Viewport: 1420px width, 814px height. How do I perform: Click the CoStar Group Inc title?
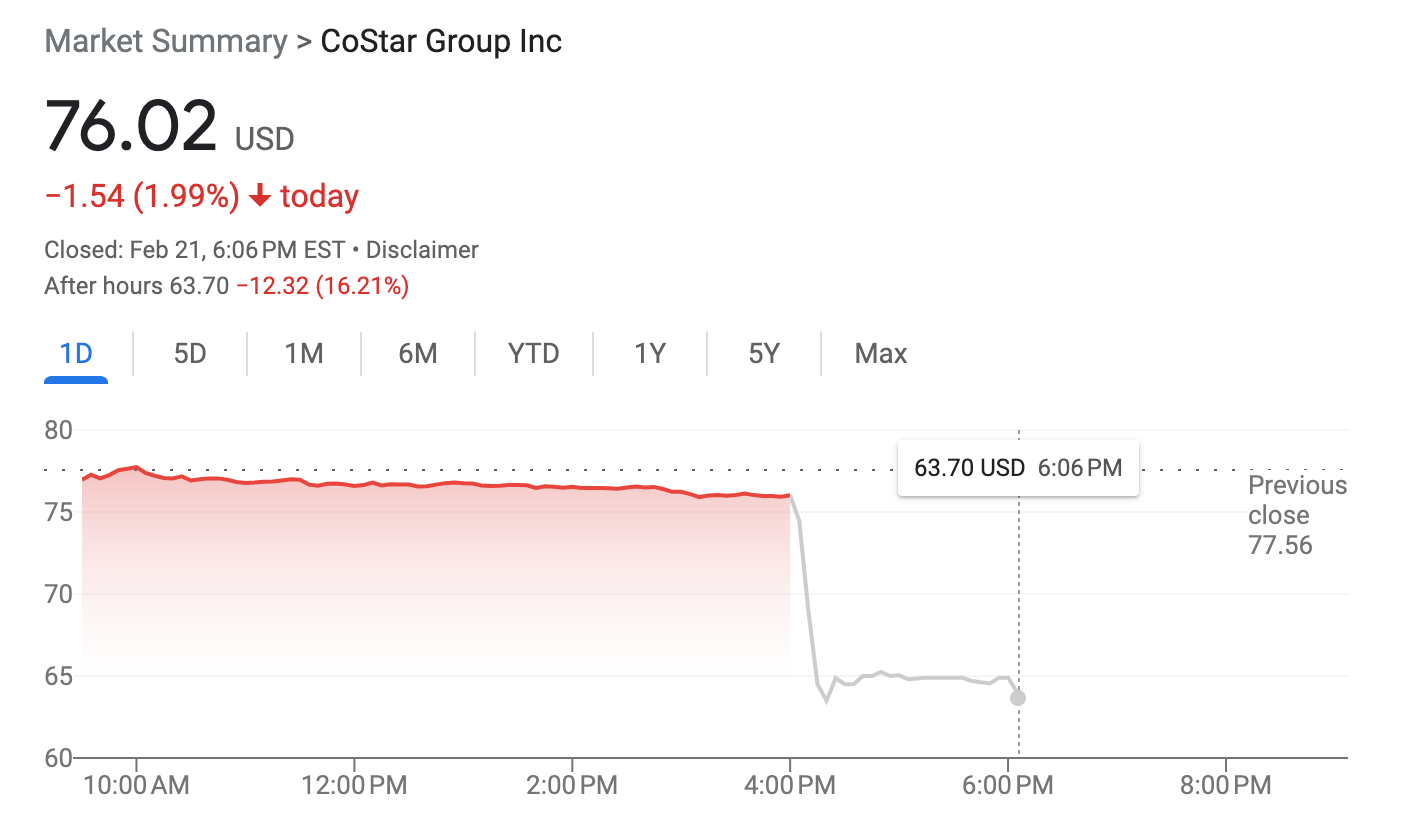[x=441, y=42]
